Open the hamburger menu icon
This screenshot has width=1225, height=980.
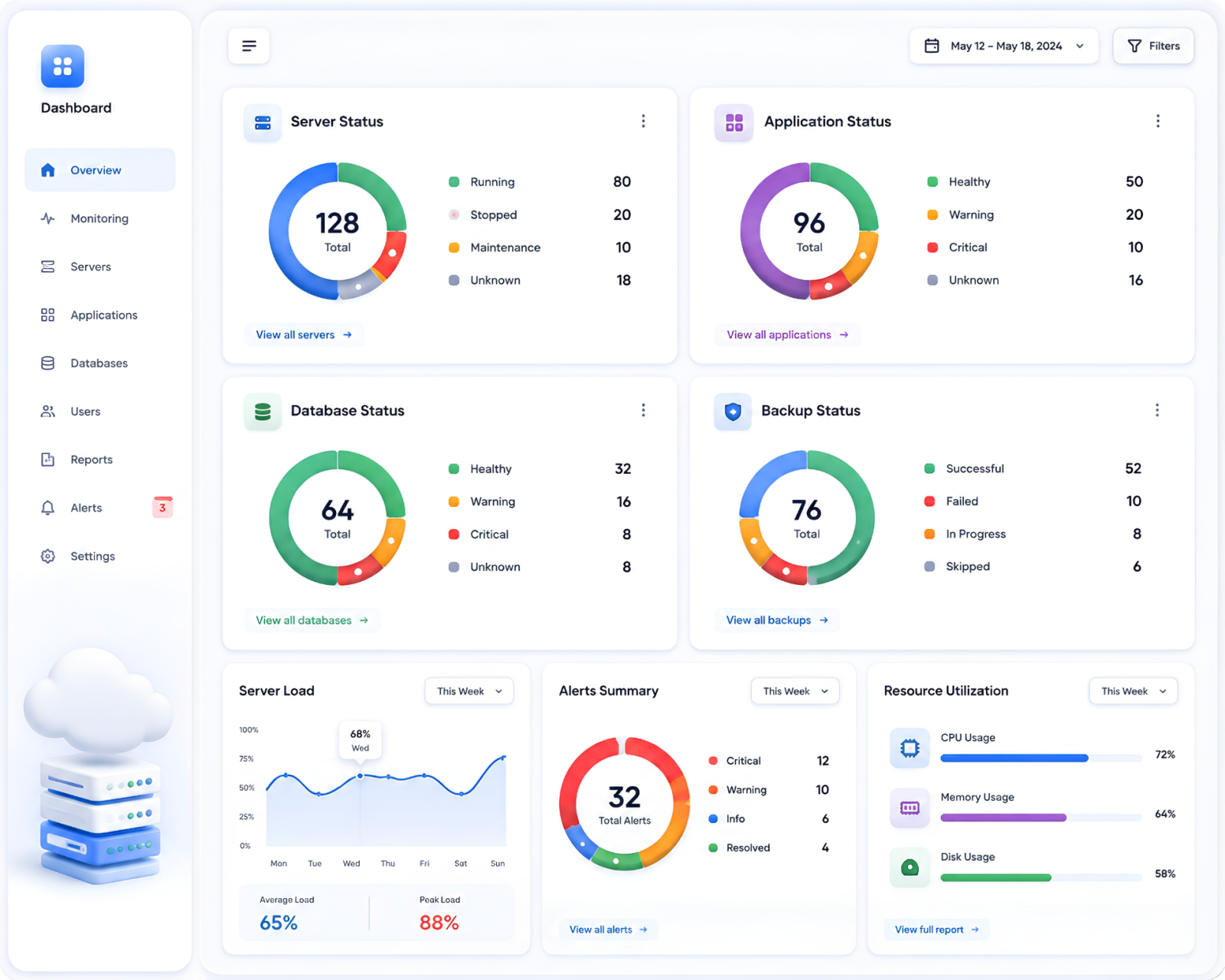point(249,46)
